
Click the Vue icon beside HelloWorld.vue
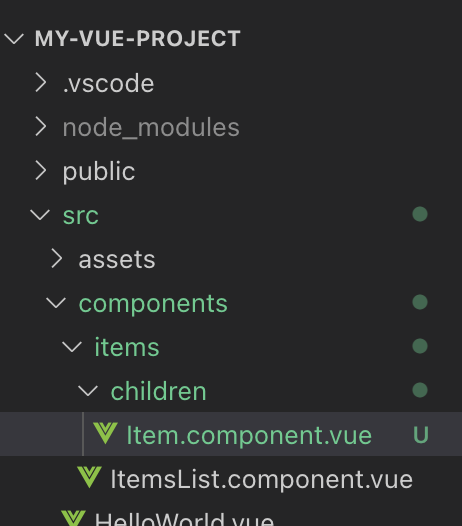(73, 518)
